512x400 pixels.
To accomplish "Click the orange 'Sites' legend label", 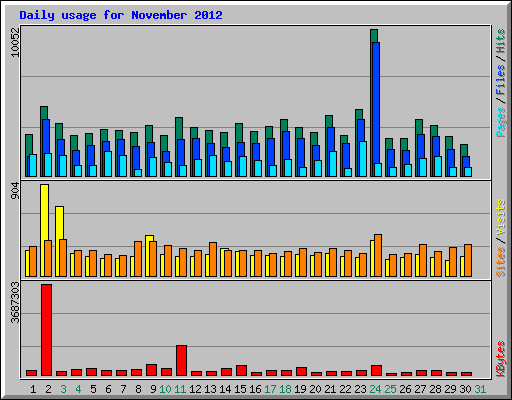I will tap(500, 262).
